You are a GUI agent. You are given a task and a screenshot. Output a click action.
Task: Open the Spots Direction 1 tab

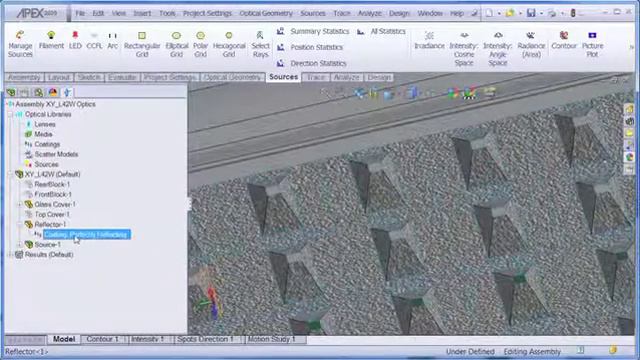pyautogui.click(x=205, y=339)
